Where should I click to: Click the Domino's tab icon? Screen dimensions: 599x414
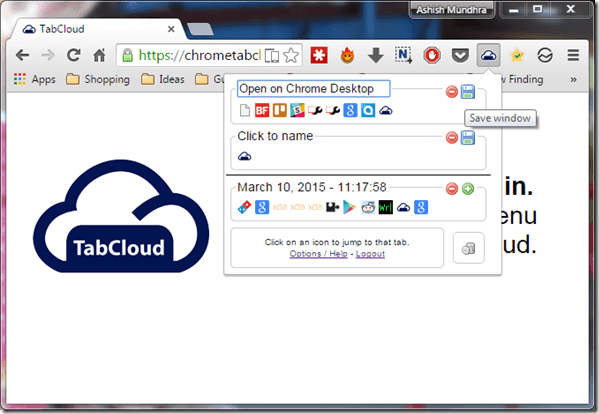click(x=244, y=207)
